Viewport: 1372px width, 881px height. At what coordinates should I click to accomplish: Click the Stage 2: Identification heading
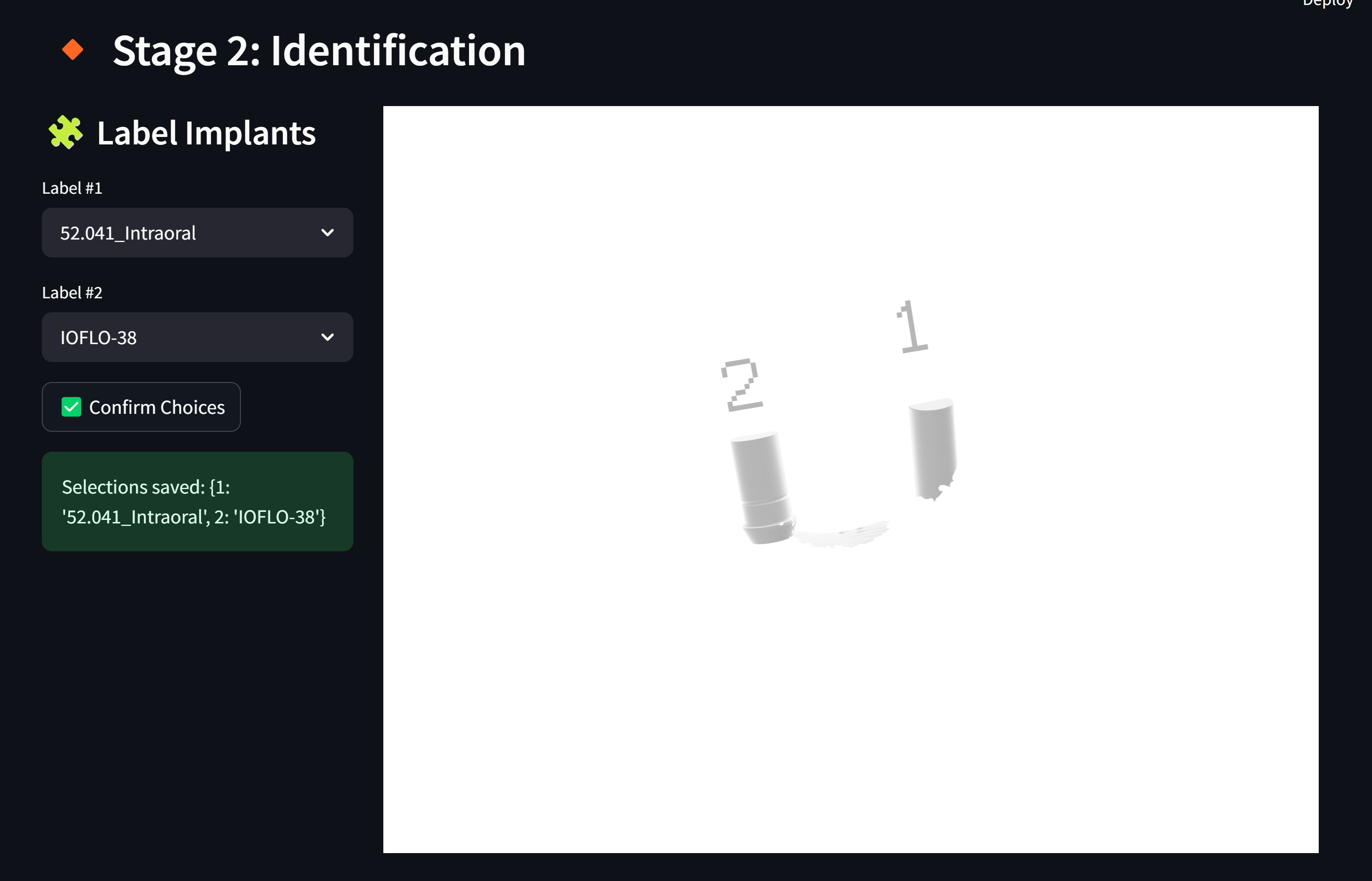[x=320, y=51]
